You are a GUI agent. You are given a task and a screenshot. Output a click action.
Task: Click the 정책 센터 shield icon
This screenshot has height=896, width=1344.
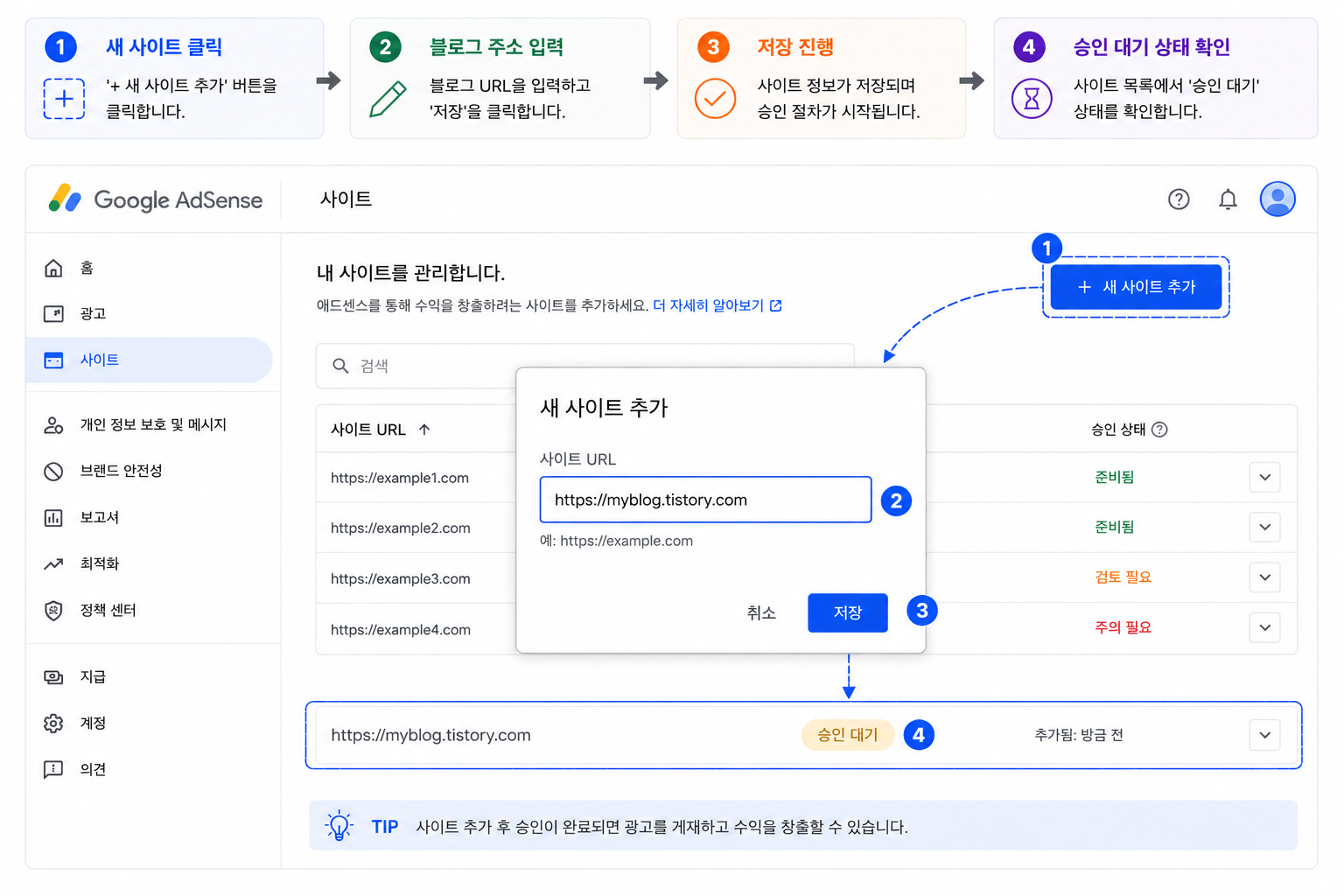pyautogui.click(x=53, y=610)
